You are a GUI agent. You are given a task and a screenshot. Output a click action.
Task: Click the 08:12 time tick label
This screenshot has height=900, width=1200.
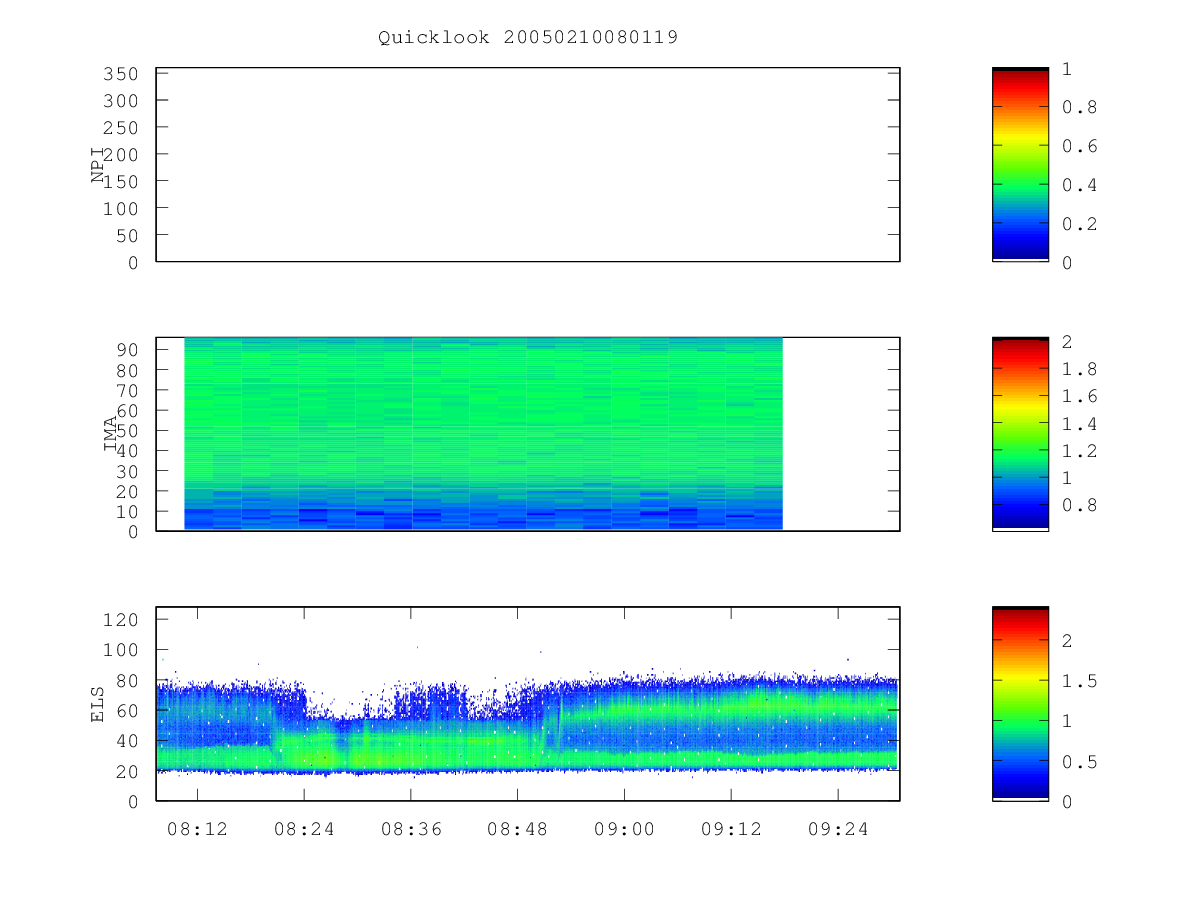[197, 829]
